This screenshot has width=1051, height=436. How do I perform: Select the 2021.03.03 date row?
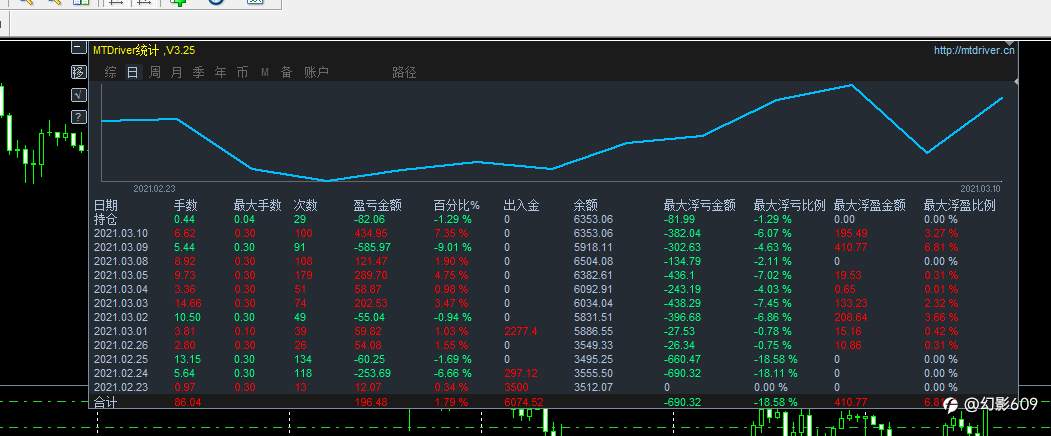[121, 303]
